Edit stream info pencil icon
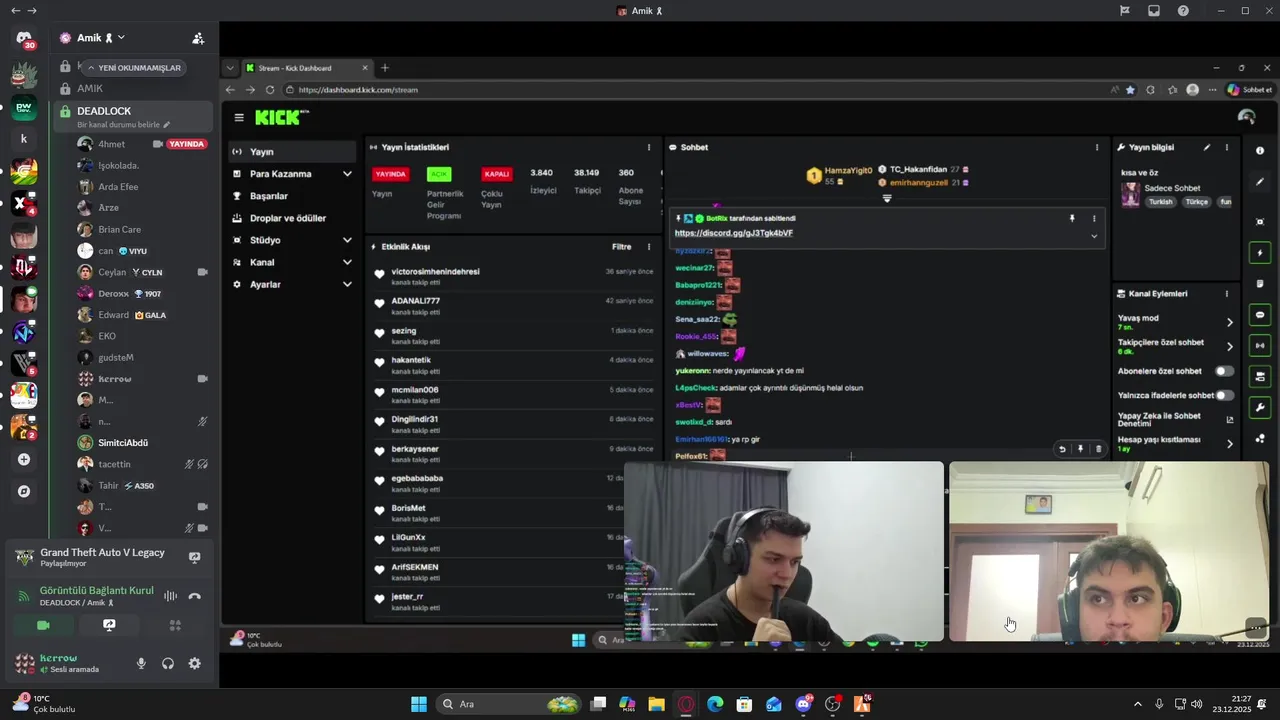This screenshot has width=1280, height=720. tap(1207, 147)
